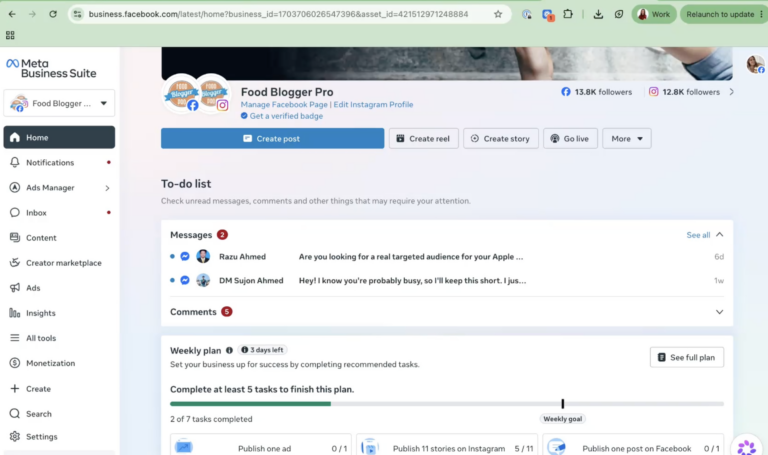This screenshot has height=455, width=768.
Task: Open Publish 11 stories on Instagram task
Action: point(447,445)
